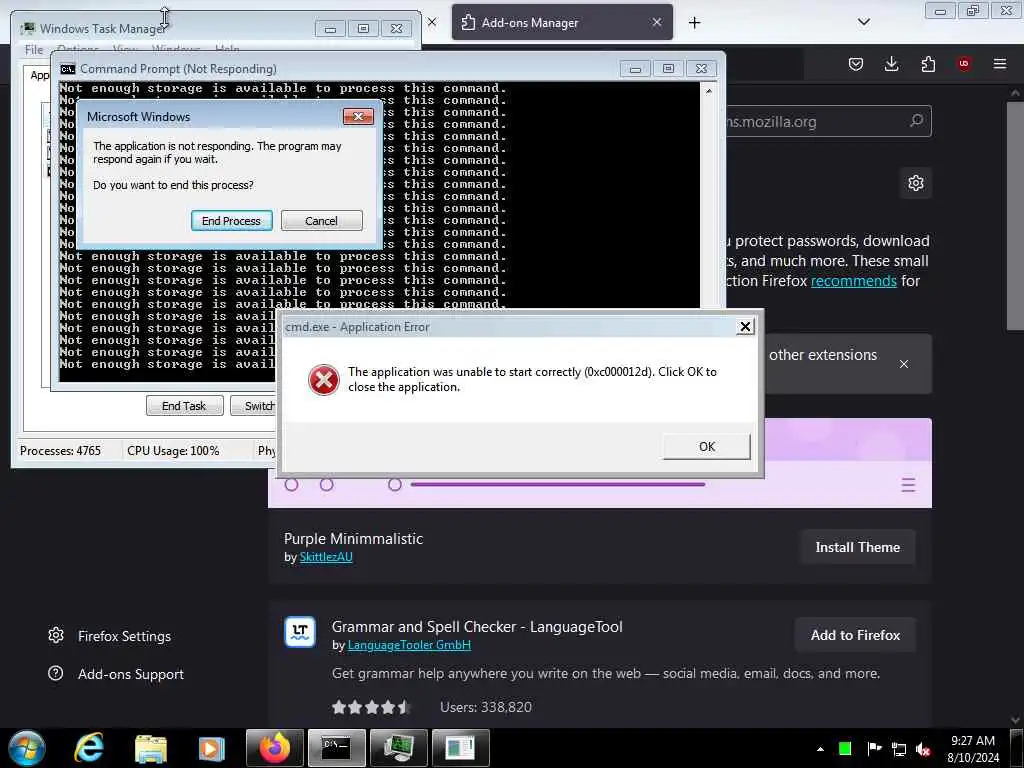Click the taskbar clock and date

pyautogui.click(x=973, y=749)
